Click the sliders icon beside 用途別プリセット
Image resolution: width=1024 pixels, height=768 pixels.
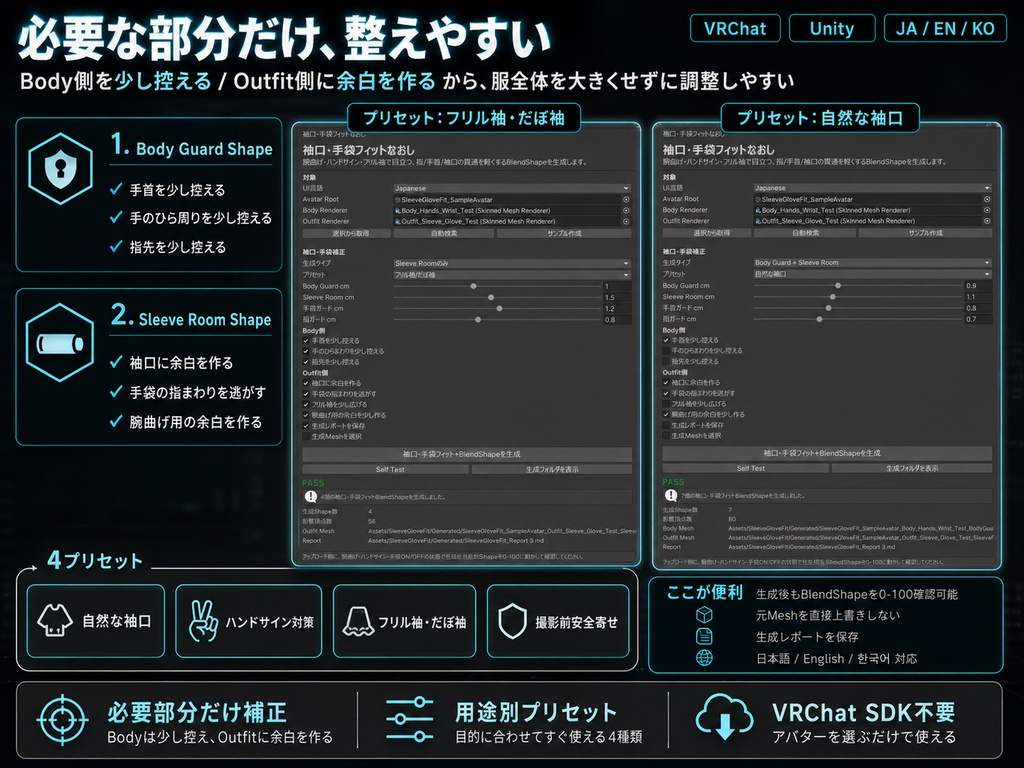tap(409, 719)
